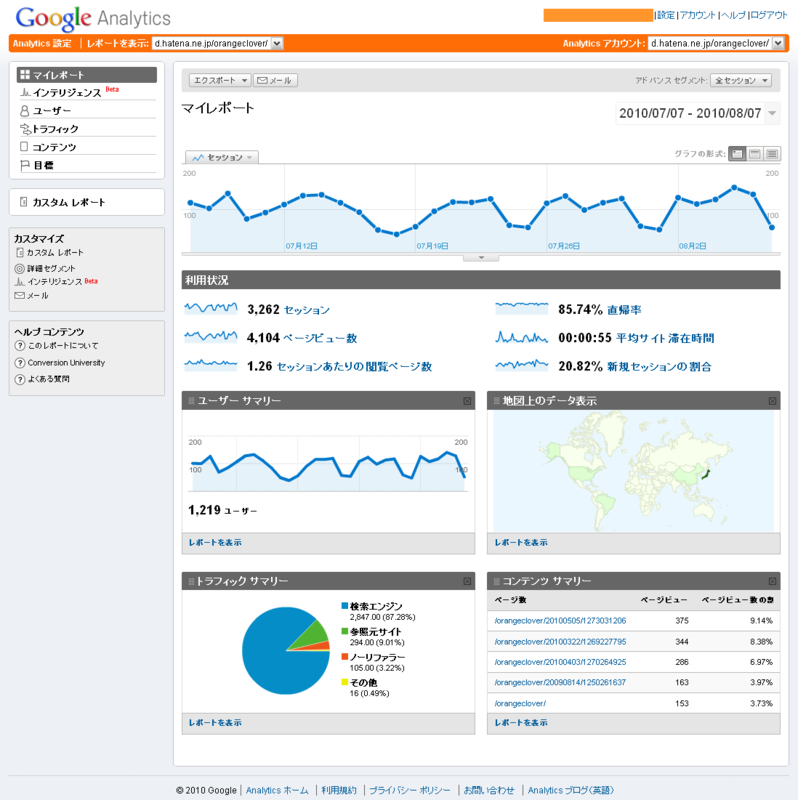Open the コンテンツ section
798x800 pixels.
coord(48,147)
